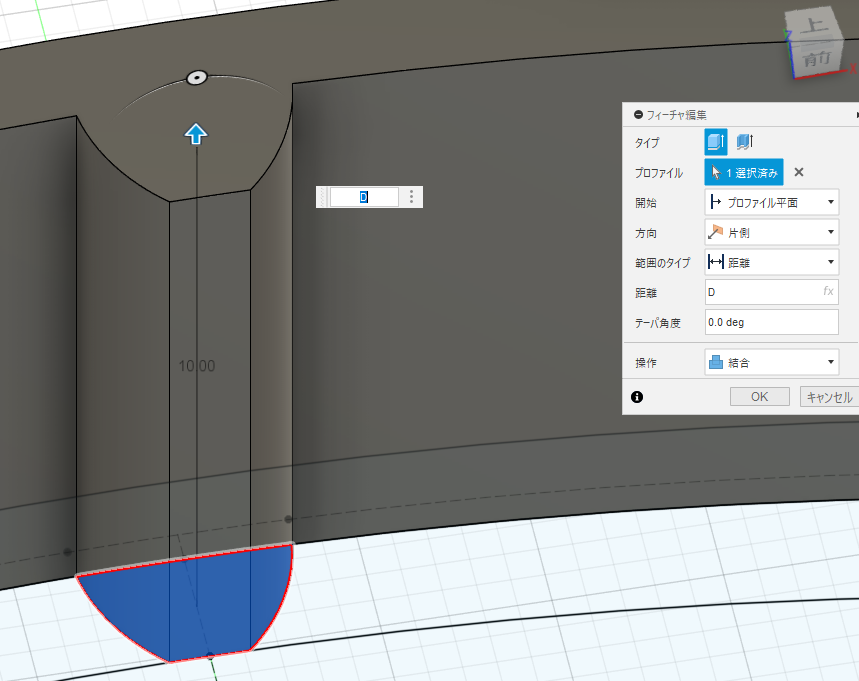The width and height of the screenshot is (859, 681).
Task: Select the thin extrude type icon
Action: (x=745, y=142)
